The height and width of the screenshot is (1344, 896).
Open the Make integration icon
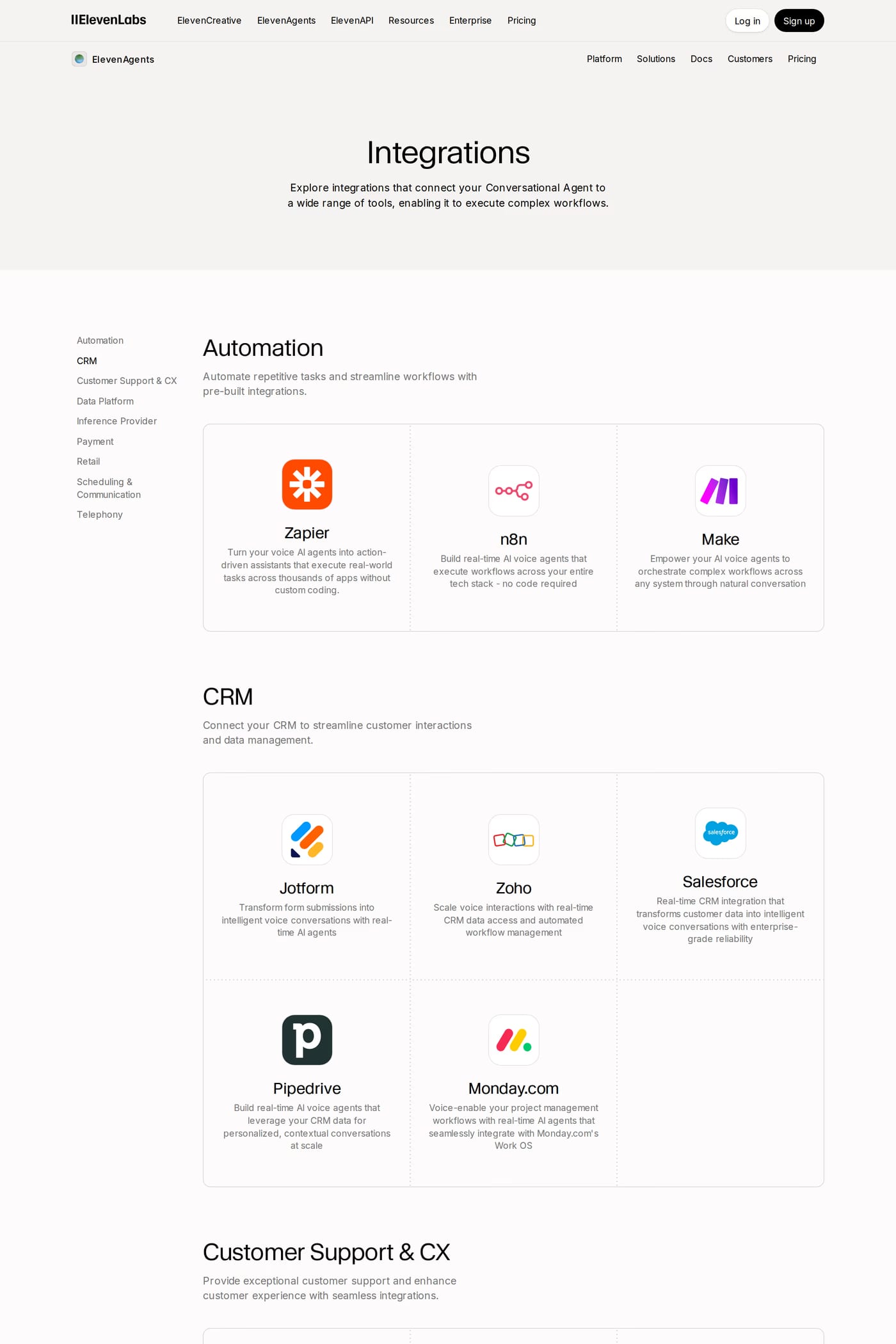pyautogui.click(x=721, y=491)
